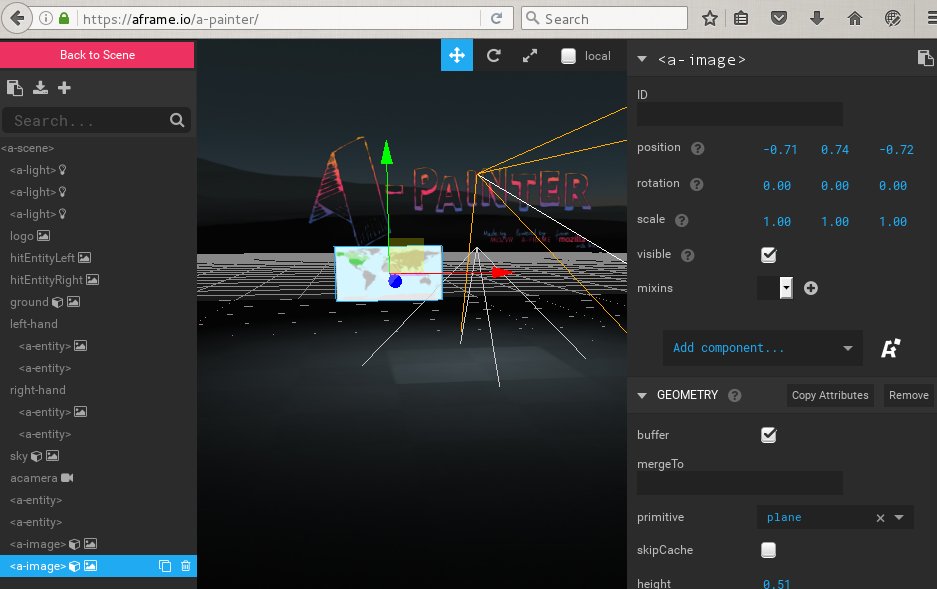Reload page with the refresh icon
The height and width of the screenshot is (589, 937).
[x=497, y=19]
